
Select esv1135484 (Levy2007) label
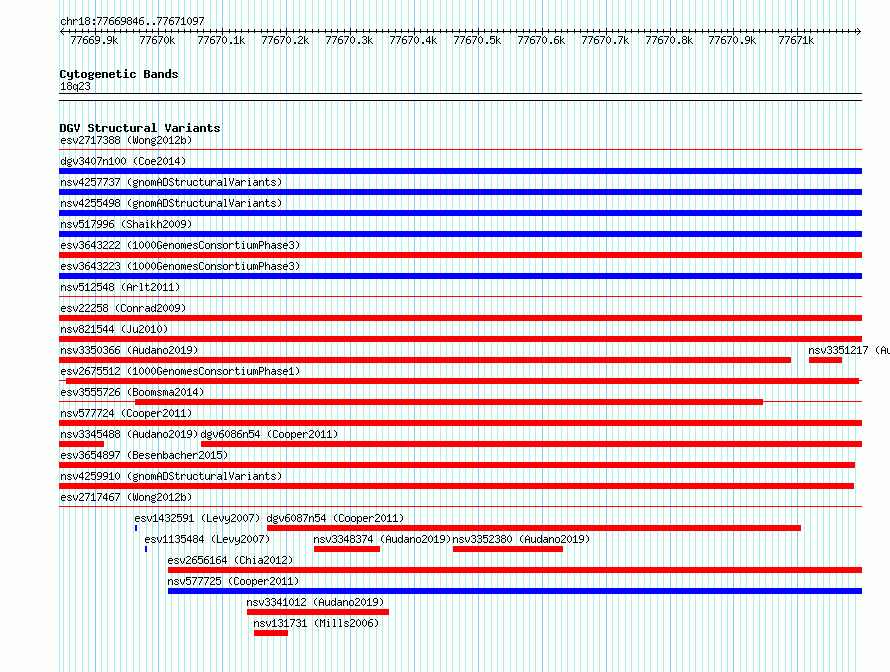pos(207,539)
